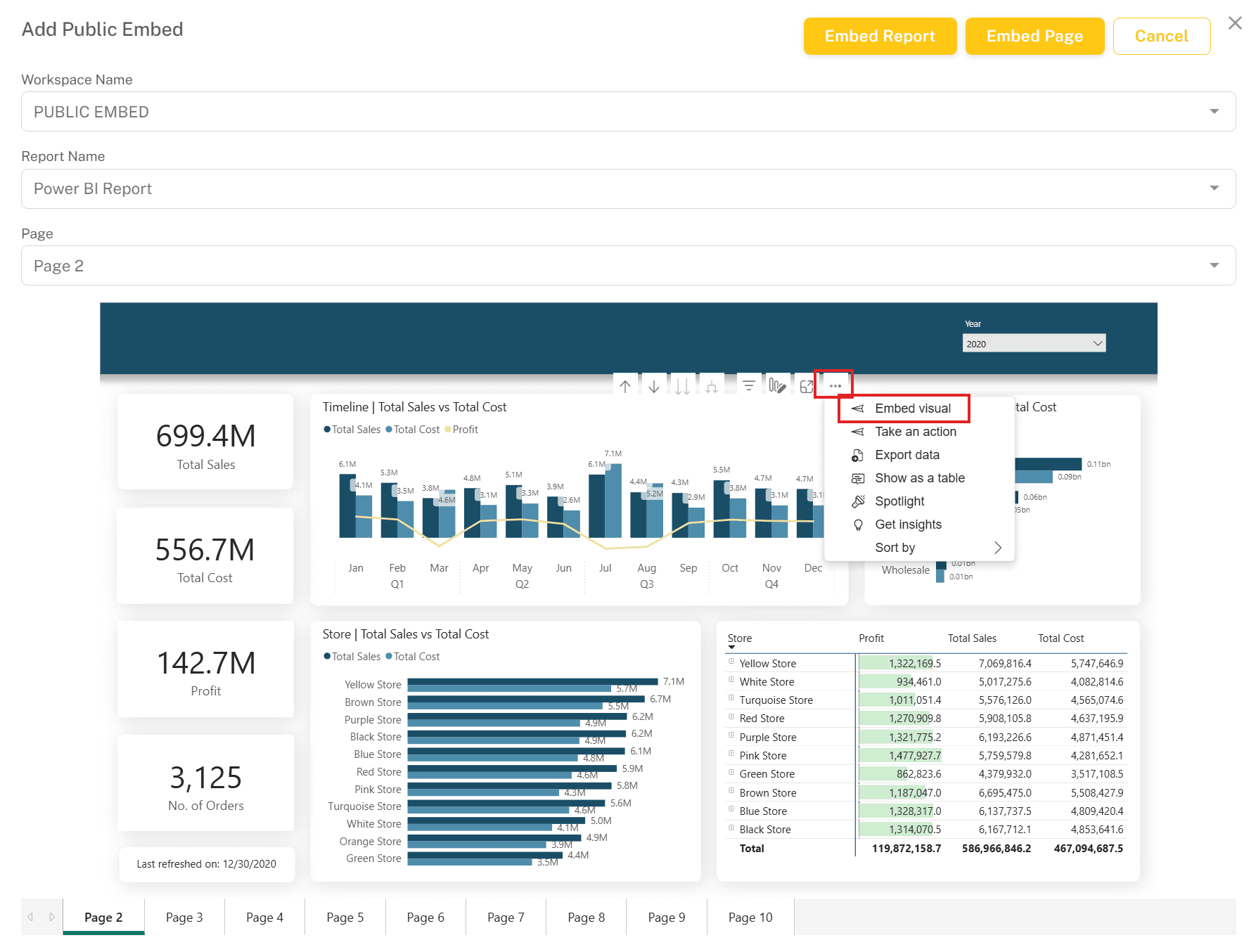Expand the Yellow Store table row
This screenshot has height=952, width=1256.
[731, 662]
